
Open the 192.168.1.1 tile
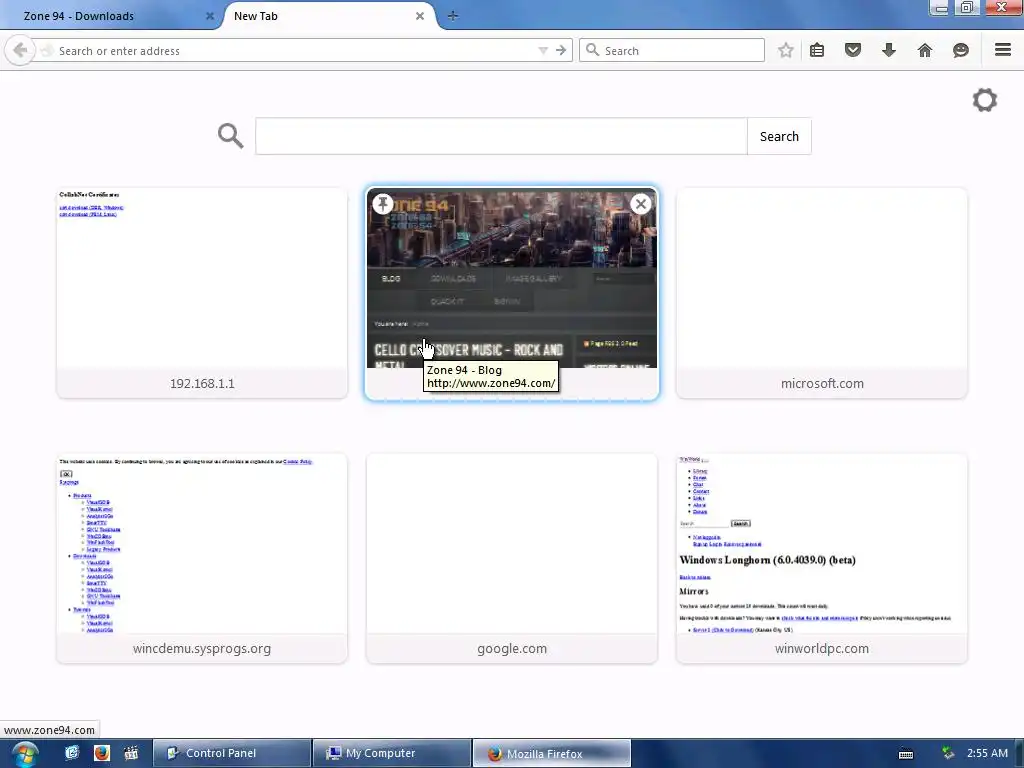click(x=202, y=293)
